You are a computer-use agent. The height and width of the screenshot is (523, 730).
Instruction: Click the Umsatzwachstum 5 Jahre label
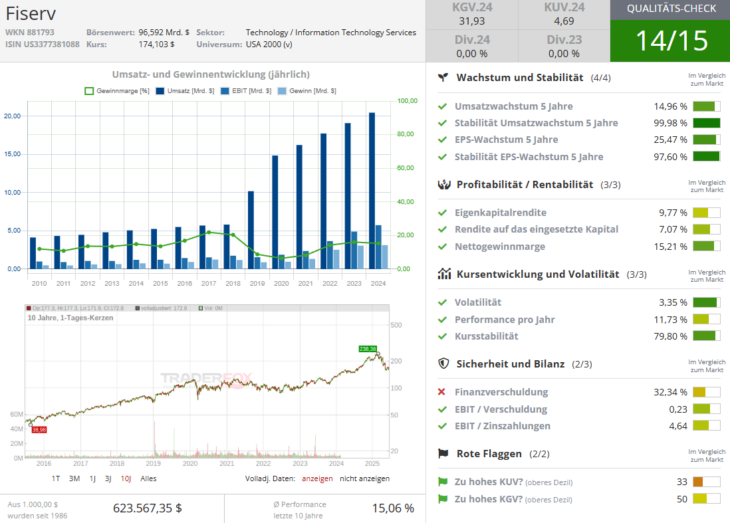tap(514, 106)
